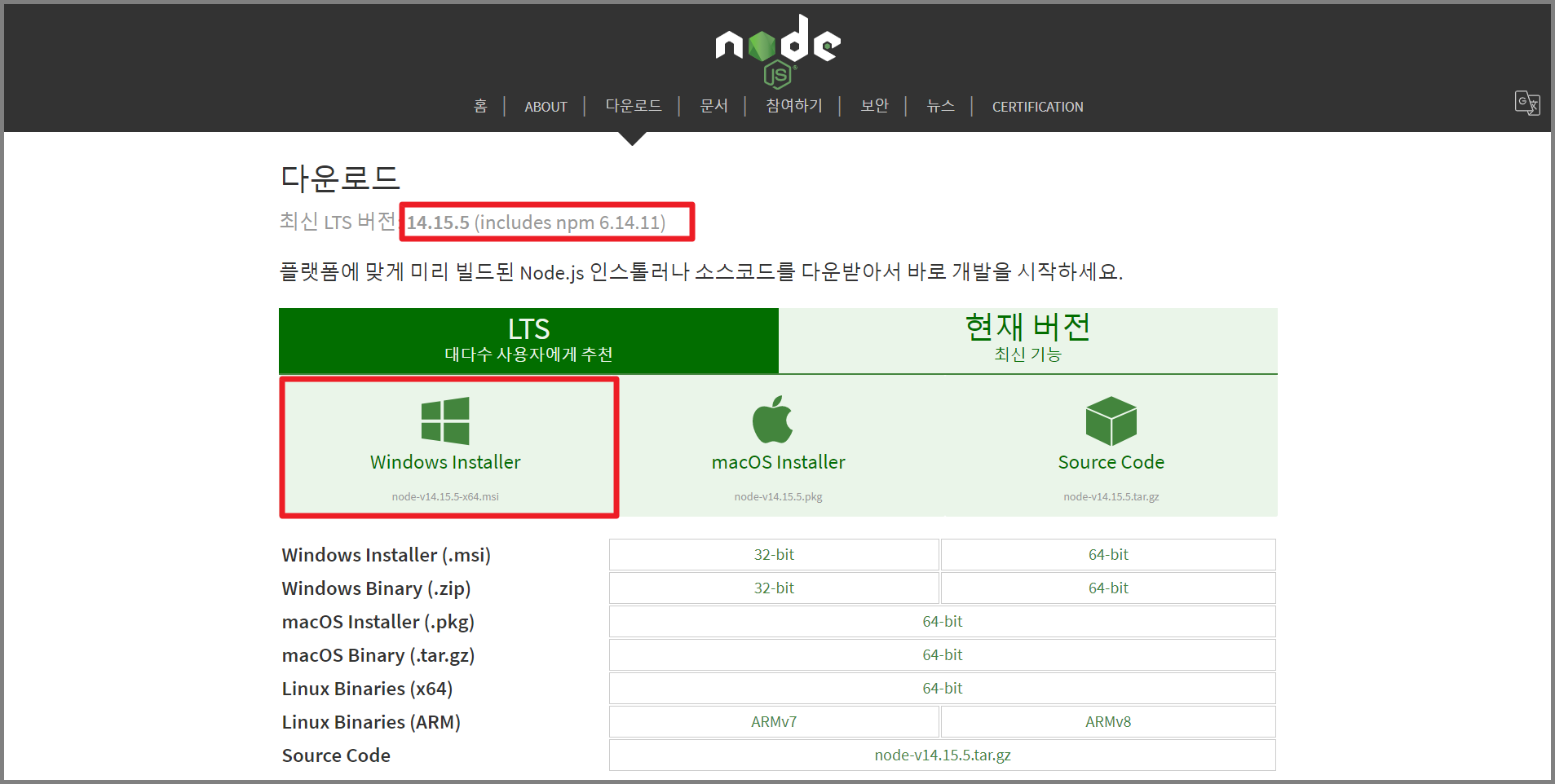Open the ABOUT menu item

click(546, 107)
